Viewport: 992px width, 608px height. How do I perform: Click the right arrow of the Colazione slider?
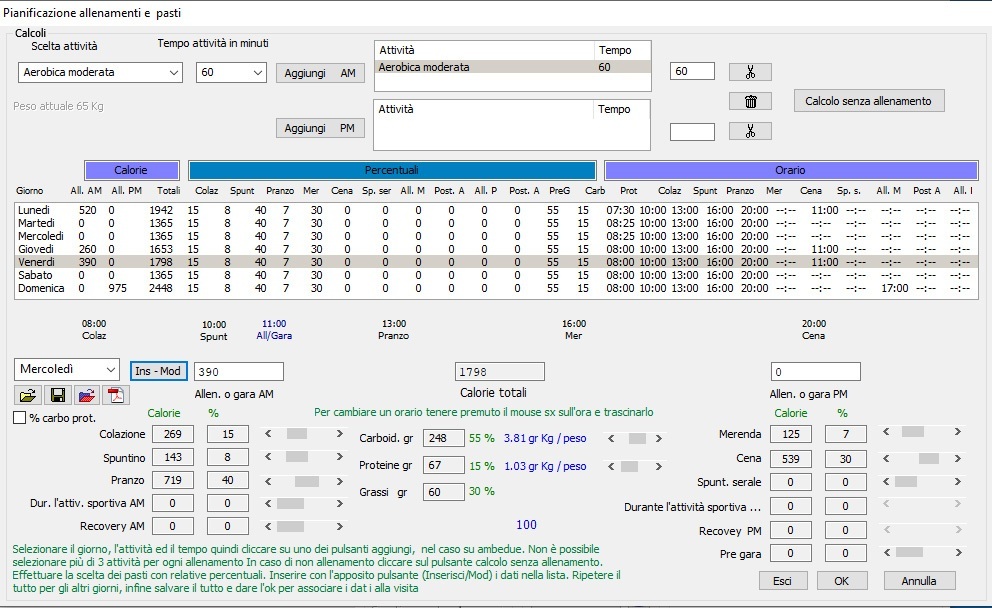point(340,434)
